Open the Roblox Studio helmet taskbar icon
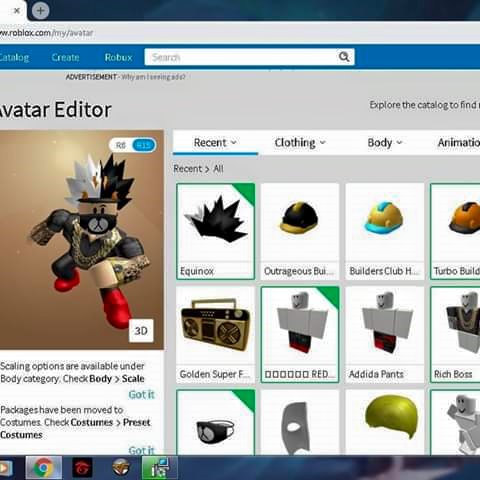The height and width of the screenshot is (480, 480). [121, 468]
